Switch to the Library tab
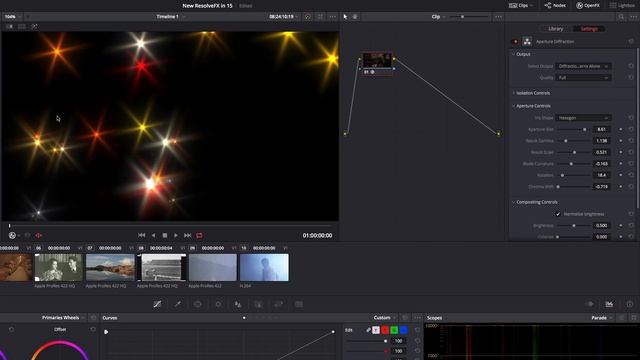The image size is (640, 360). click(556, 29)
